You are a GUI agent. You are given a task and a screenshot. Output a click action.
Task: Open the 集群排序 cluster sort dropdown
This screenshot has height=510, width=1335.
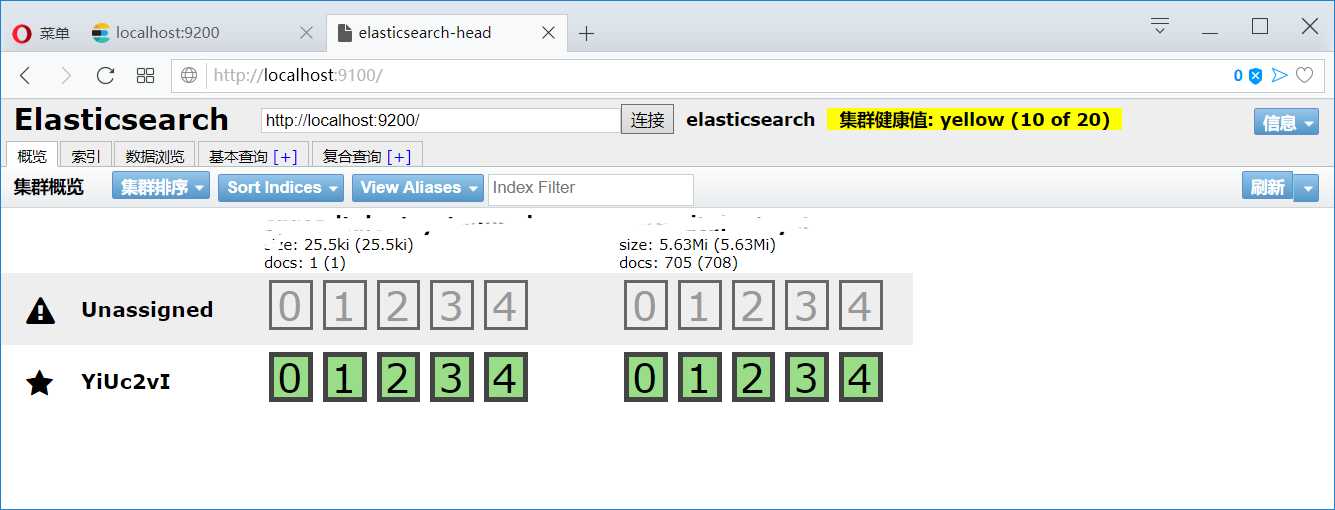tap(162, 187)
